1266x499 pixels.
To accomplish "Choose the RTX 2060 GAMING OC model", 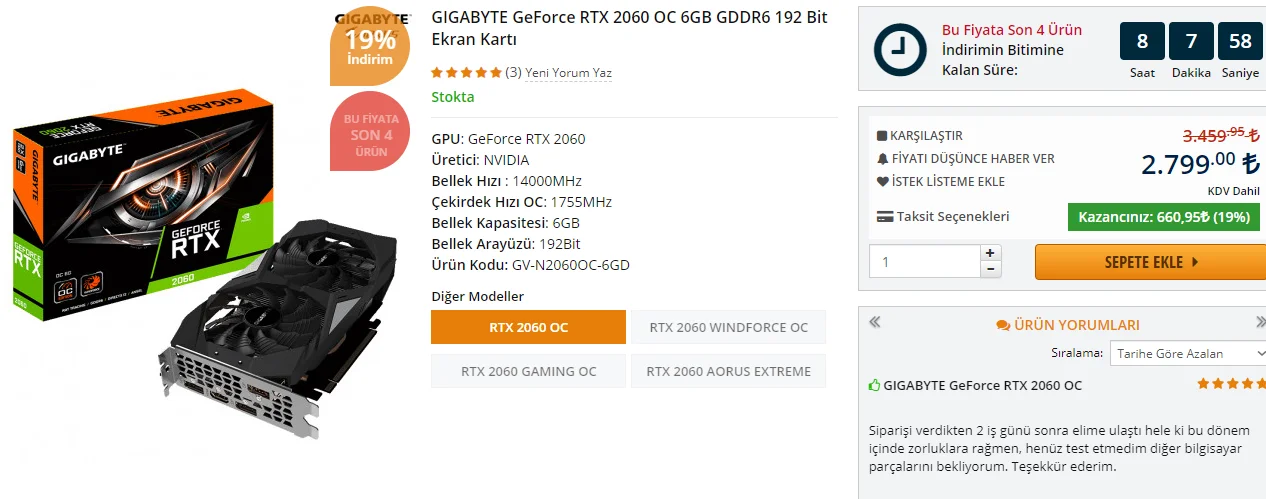I will 528,371.
